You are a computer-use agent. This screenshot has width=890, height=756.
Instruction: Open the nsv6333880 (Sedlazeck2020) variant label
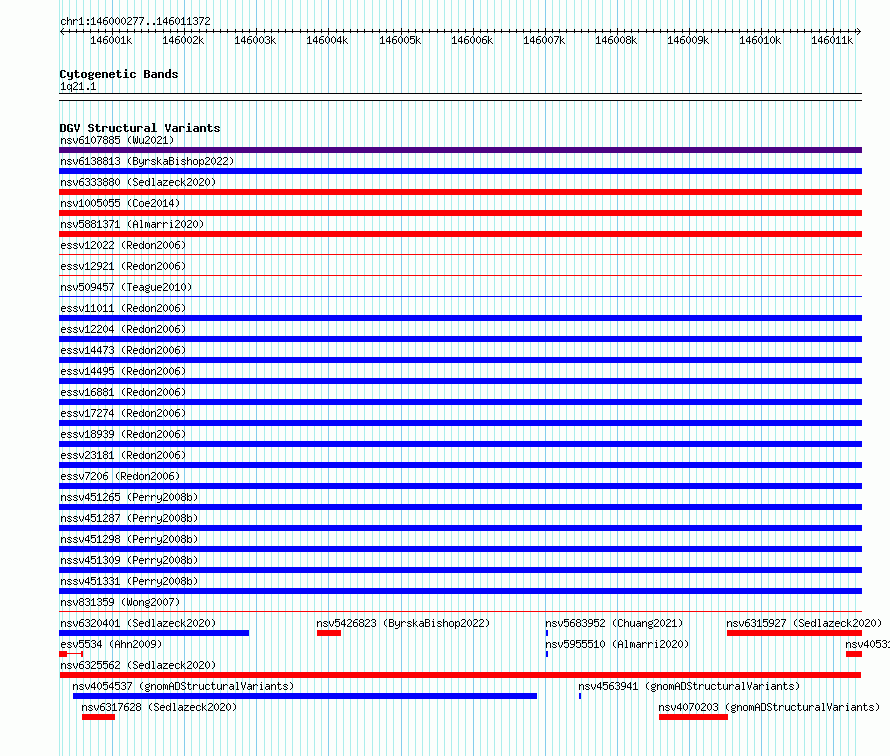tap(138, 182)
